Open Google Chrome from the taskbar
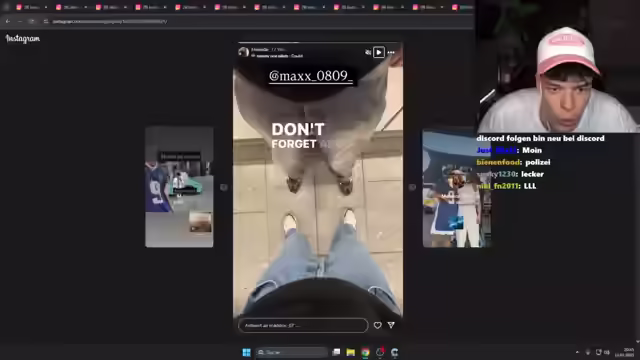This screenshot has width=640, height=360. (x=365, y=352)
